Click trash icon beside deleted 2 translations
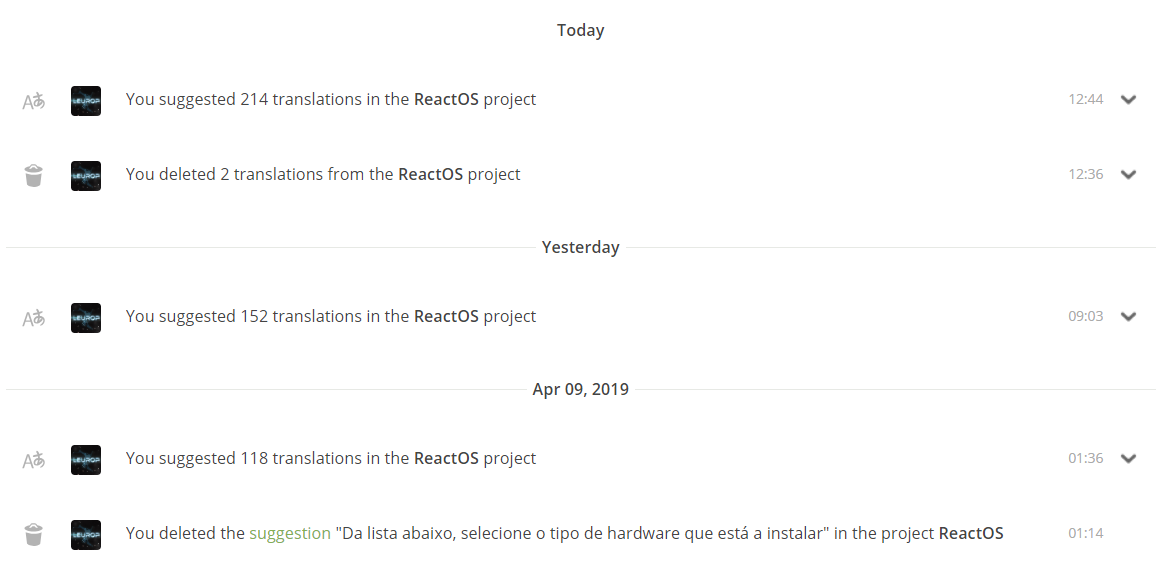This screenshot has width=1164, height=583. [x=34, y=175]
